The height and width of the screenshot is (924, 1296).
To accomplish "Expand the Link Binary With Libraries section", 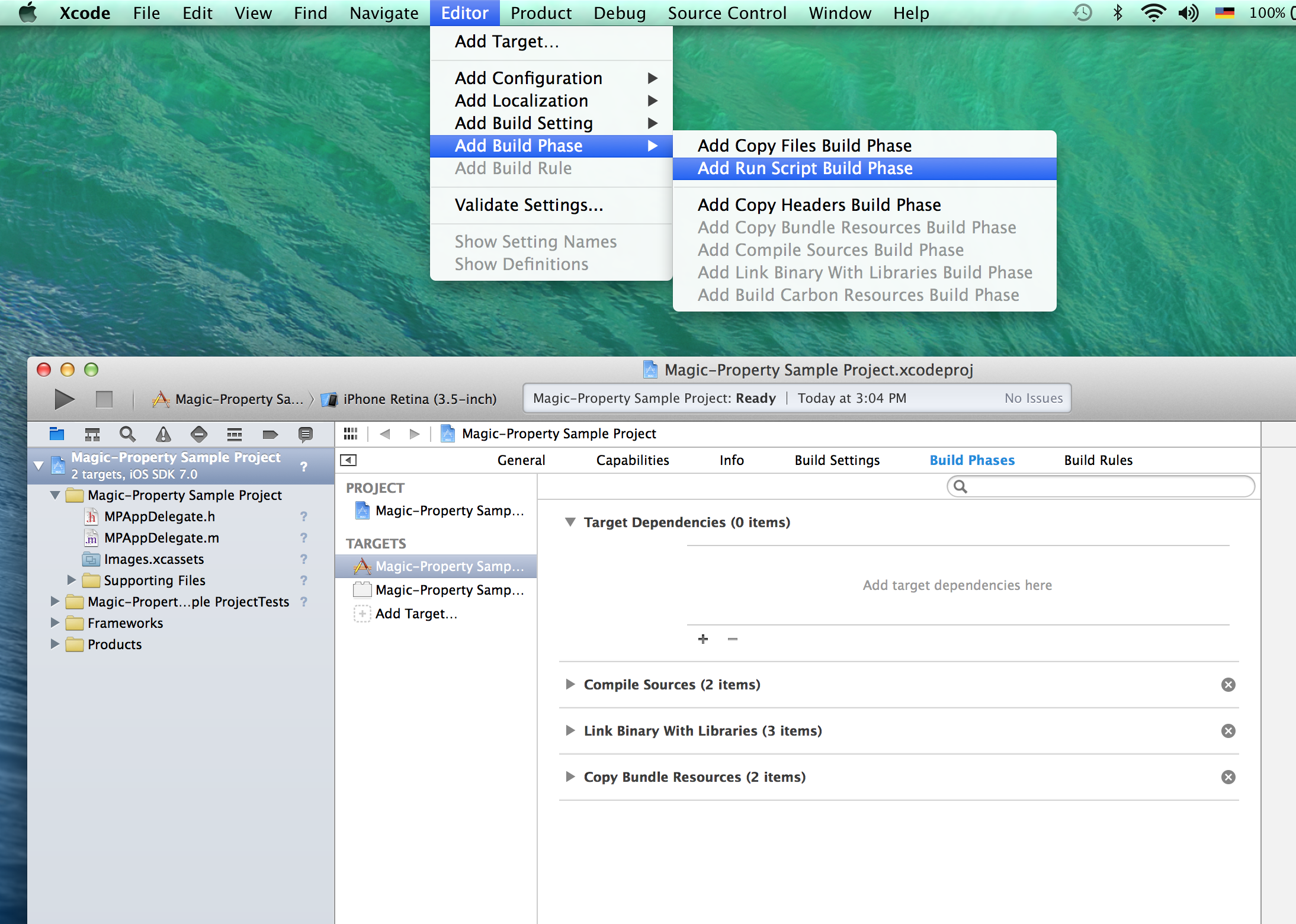I will tap(570, 730).
